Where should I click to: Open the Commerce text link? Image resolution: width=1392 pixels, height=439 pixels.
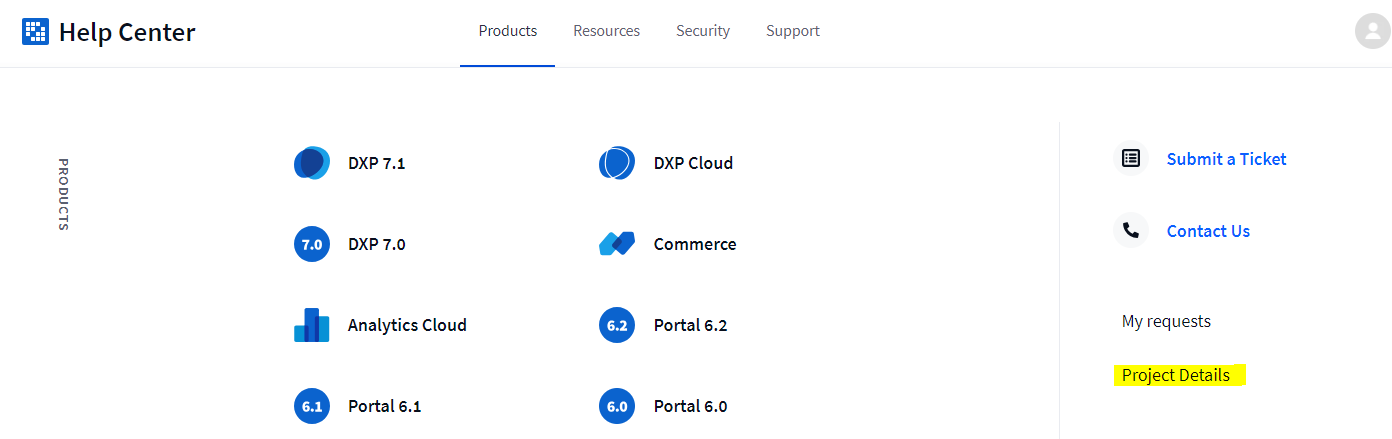click(695, 244)
